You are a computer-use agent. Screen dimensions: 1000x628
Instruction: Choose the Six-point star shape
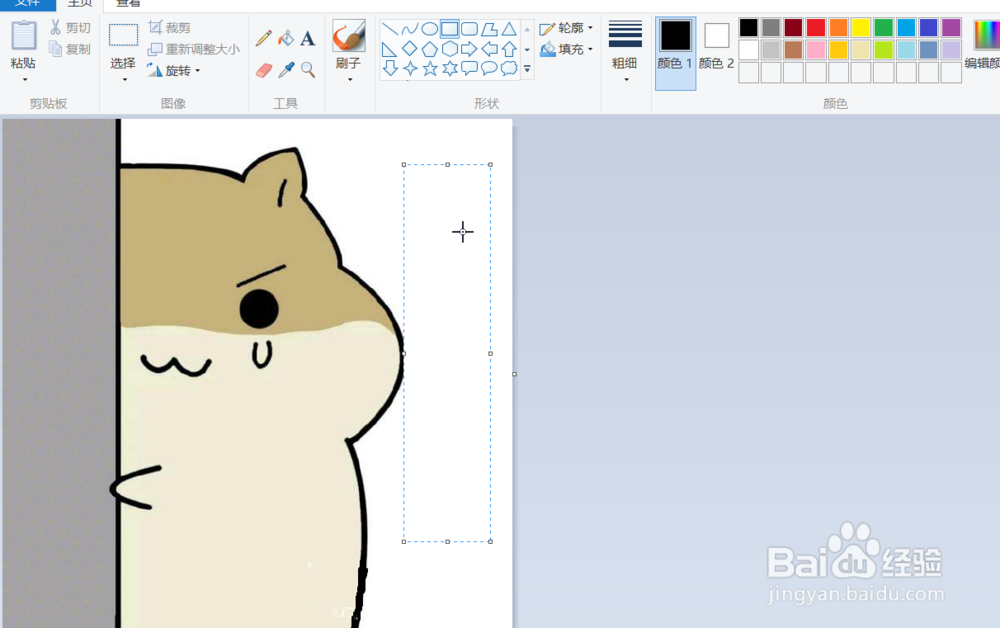click(x=450, y=68)
